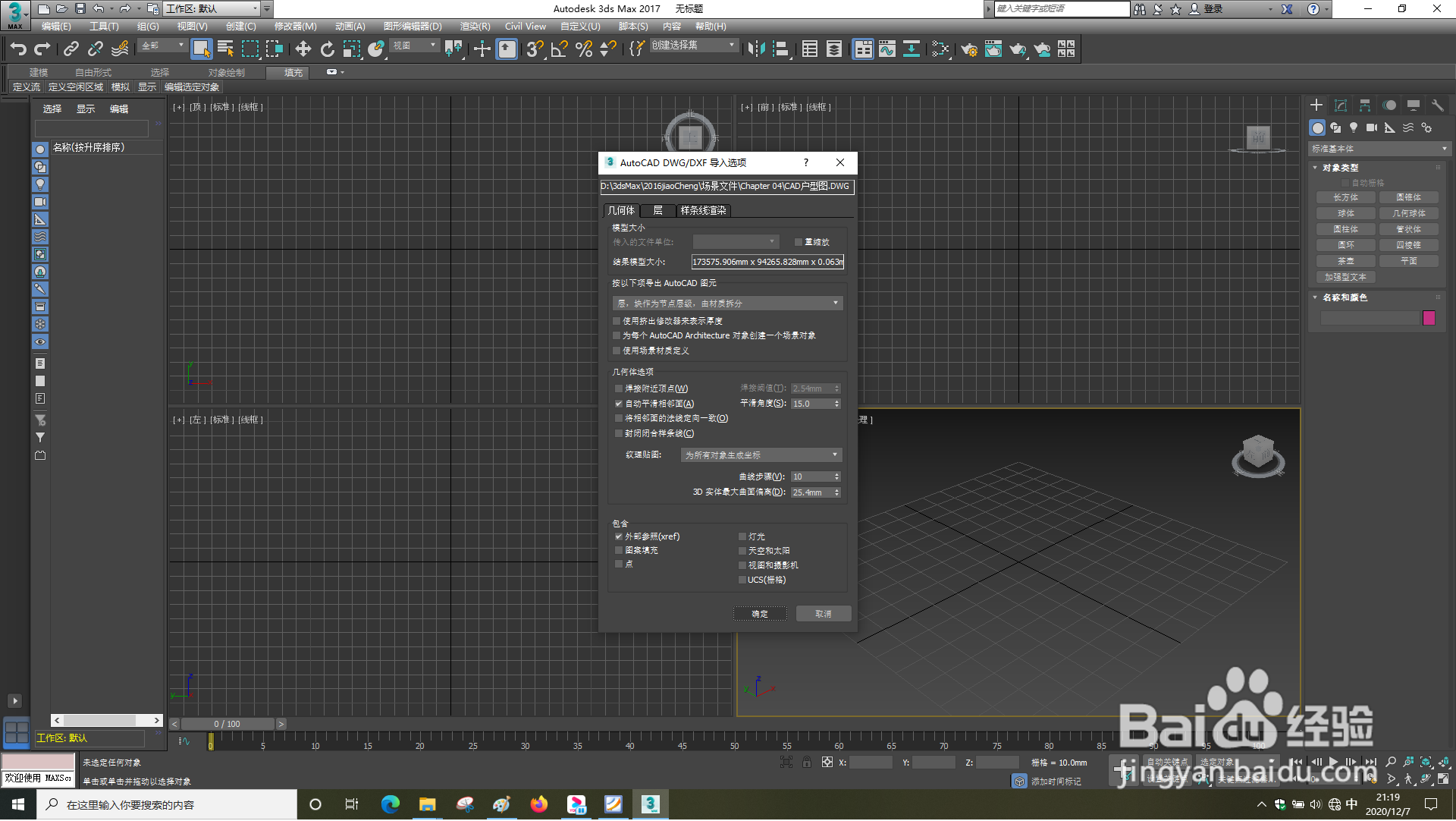This screenshot has width=1456, height=821.
Task: Click the Mirror tool icon
Action: click(756, 49)
